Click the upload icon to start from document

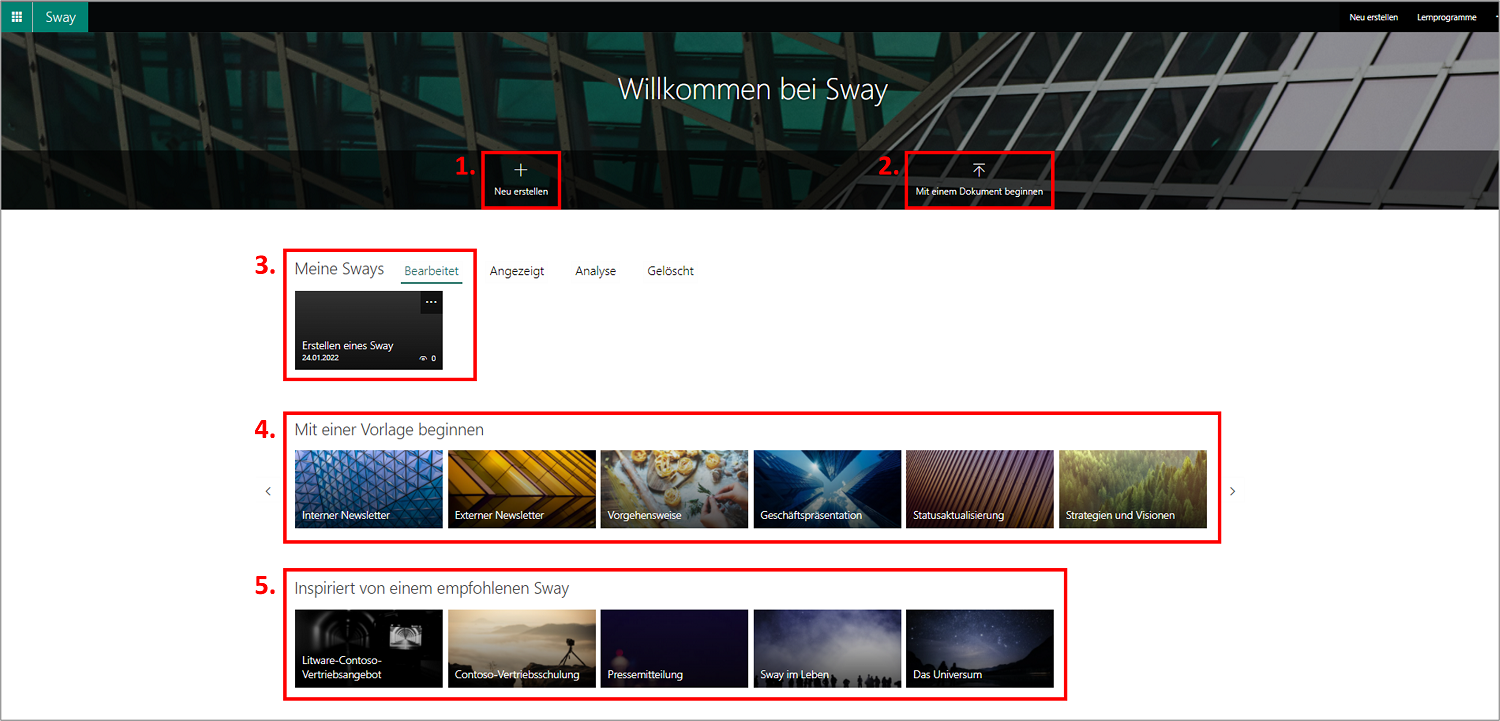(979, 170)
